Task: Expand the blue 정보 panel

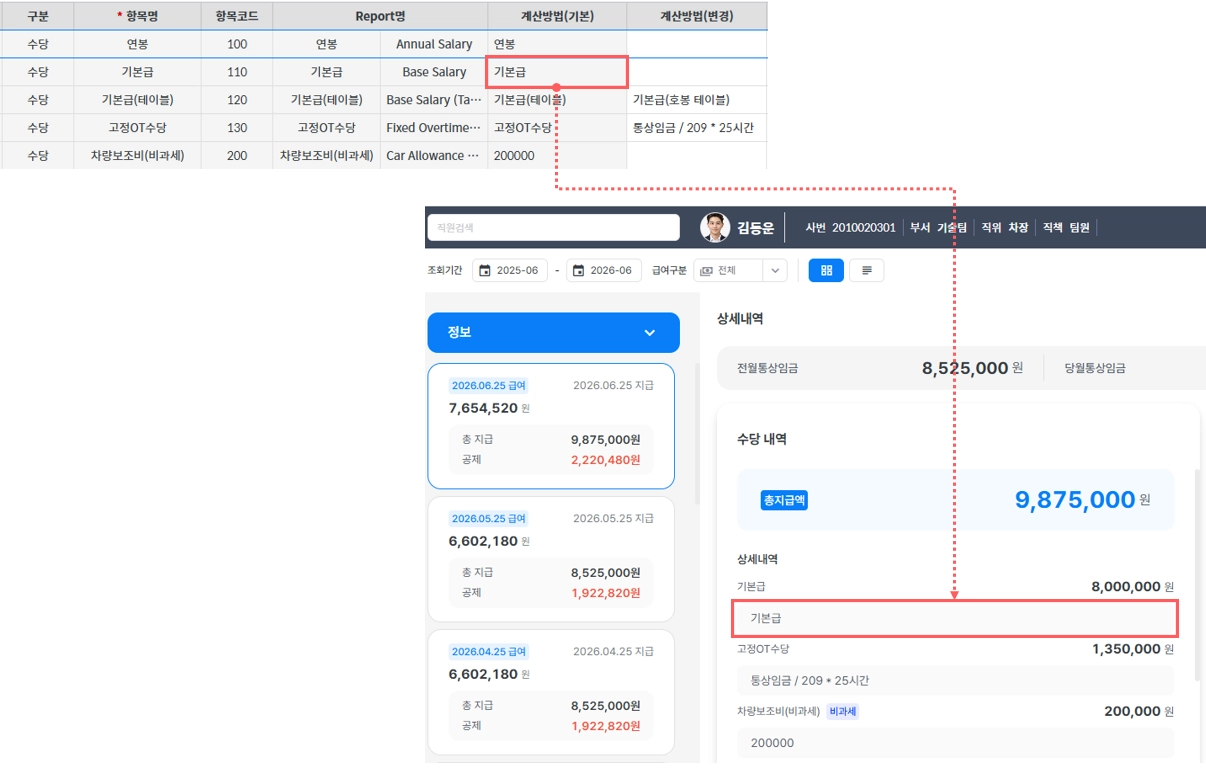Action: pyautogui.click(x=553, y=333)
